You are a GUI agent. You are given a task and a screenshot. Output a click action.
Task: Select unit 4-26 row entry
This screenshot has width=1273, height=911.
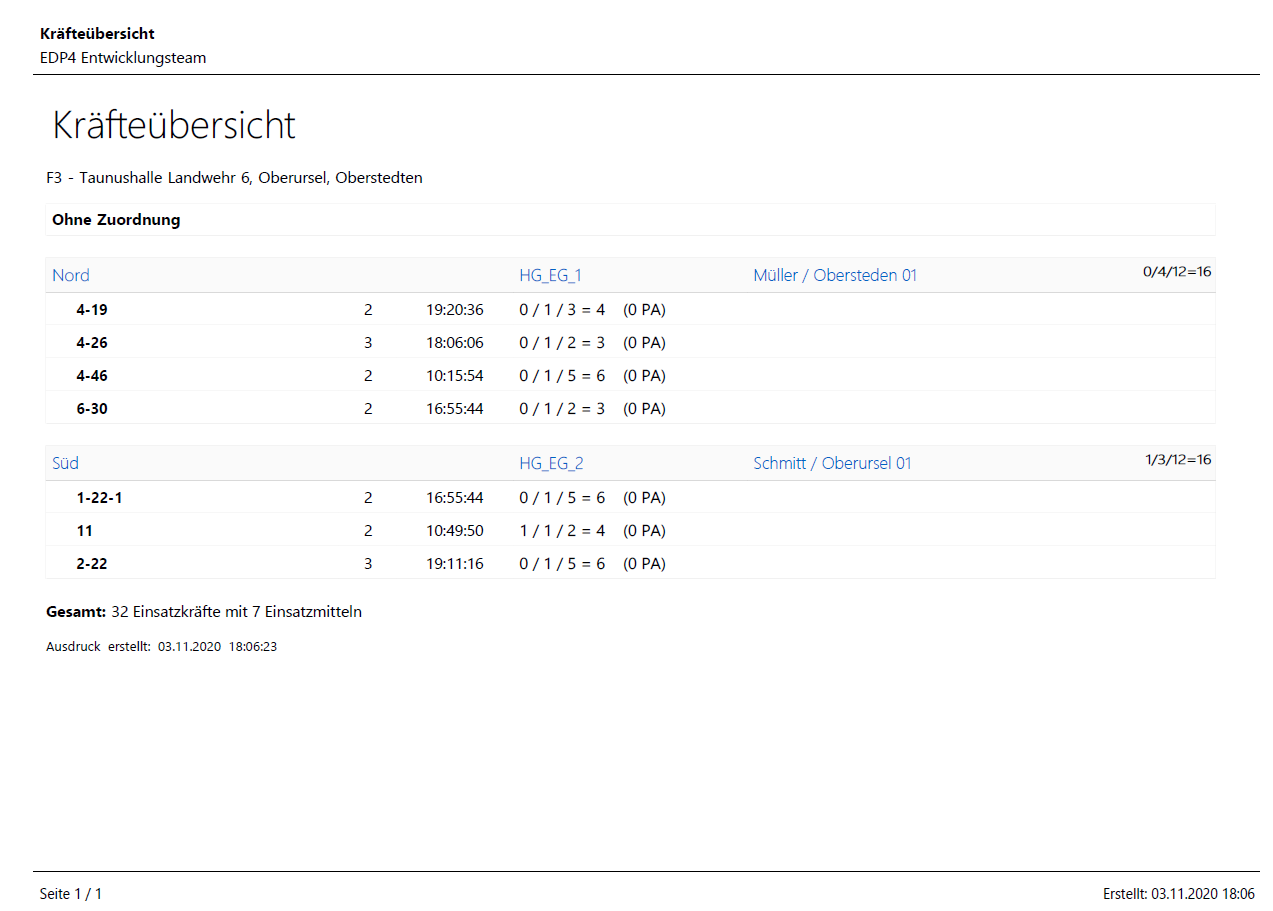92,343
